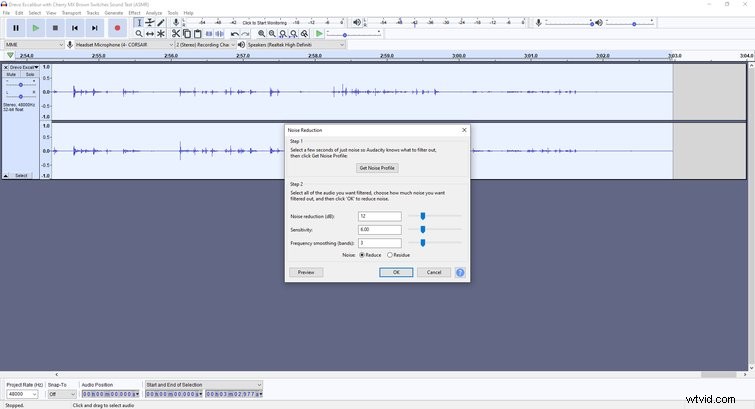
Task: Open the Speakers playback device dropdown
Action: [x=296, y=44]
